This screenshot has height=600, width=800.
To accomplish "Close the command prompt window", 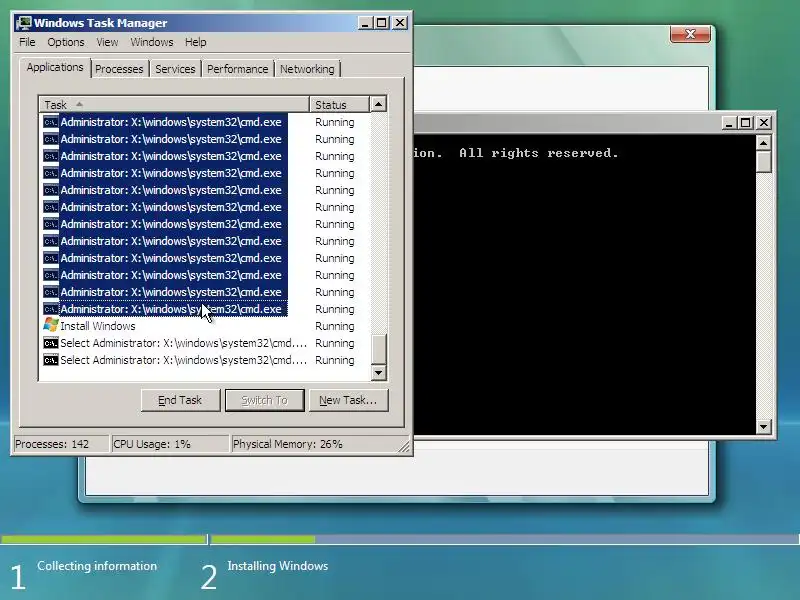I will [x=764, y=122].
